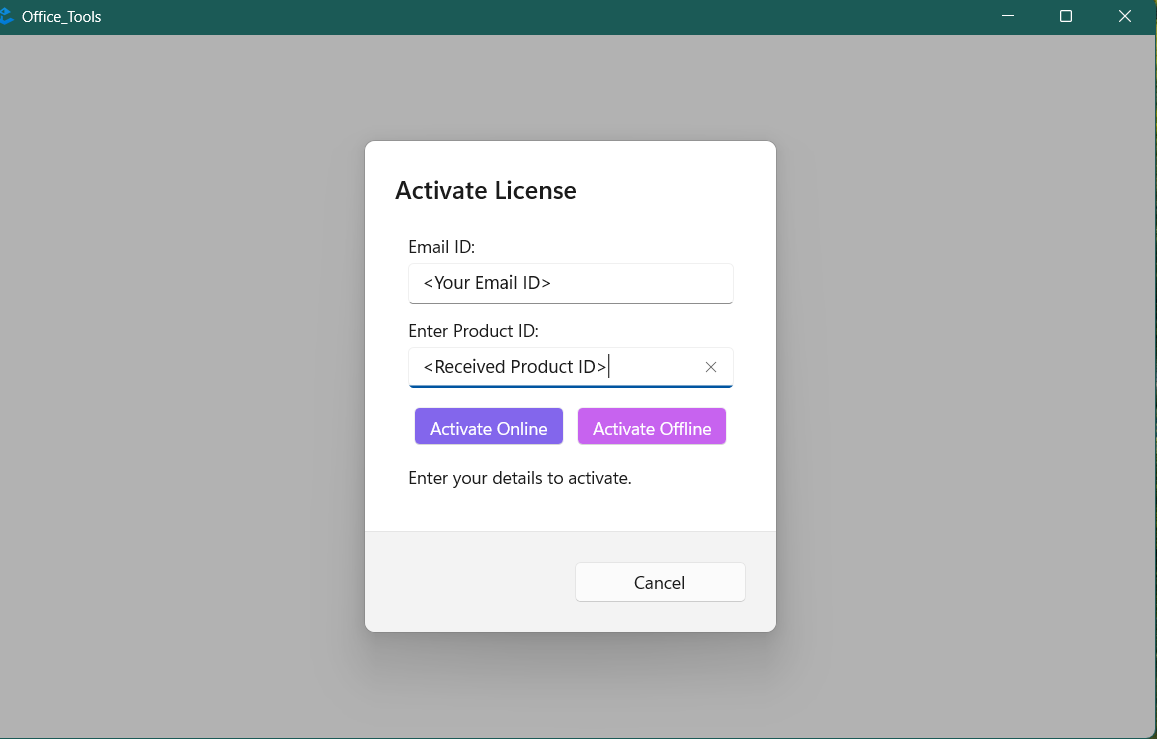1157x739 pixels.
Task: Maximize the Office_Tools window
Action: click(1066, 17)
